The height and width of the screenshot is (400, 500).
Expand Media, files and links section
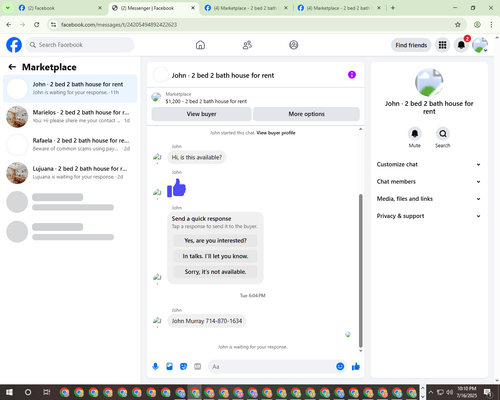point(429,199)
